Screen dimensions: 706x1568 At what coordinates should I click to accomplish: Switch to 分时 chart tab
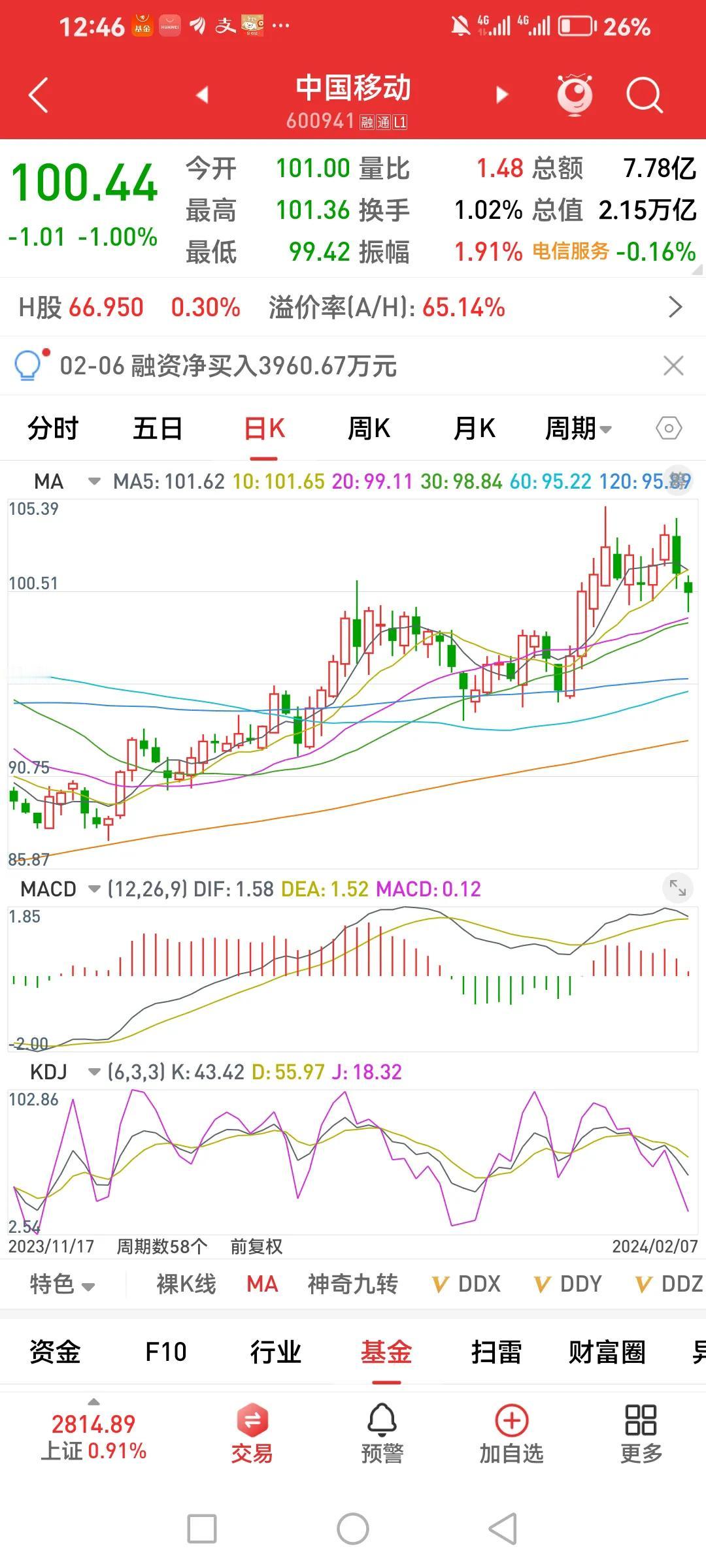pyautogui.click(x=53, y=429)
